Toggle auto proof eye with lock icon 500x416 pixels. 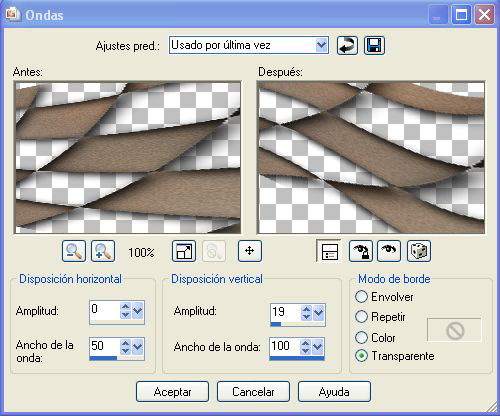click(361, 251)
